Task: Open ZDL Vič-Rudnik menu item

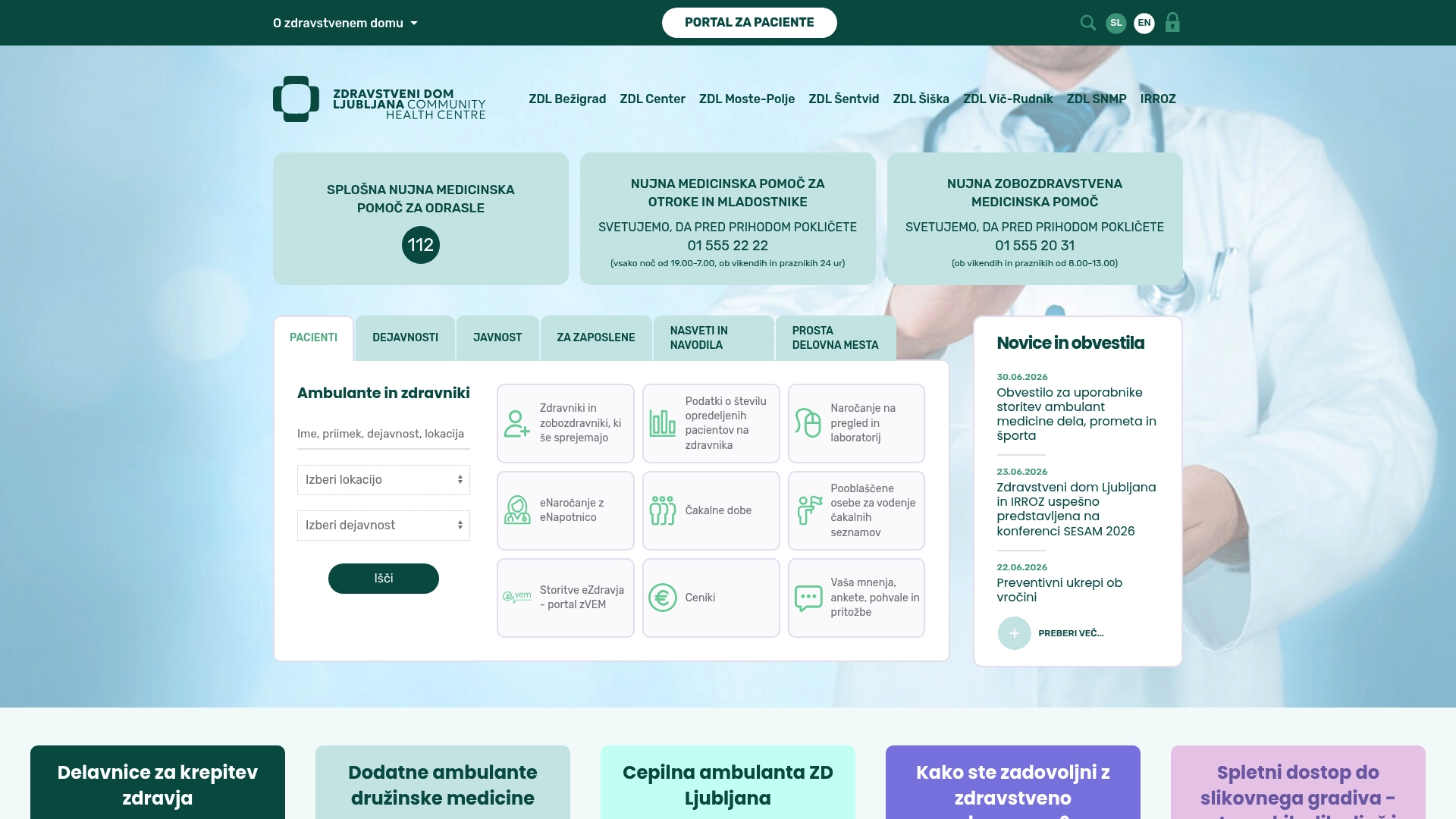Action: click(1008, 99)
